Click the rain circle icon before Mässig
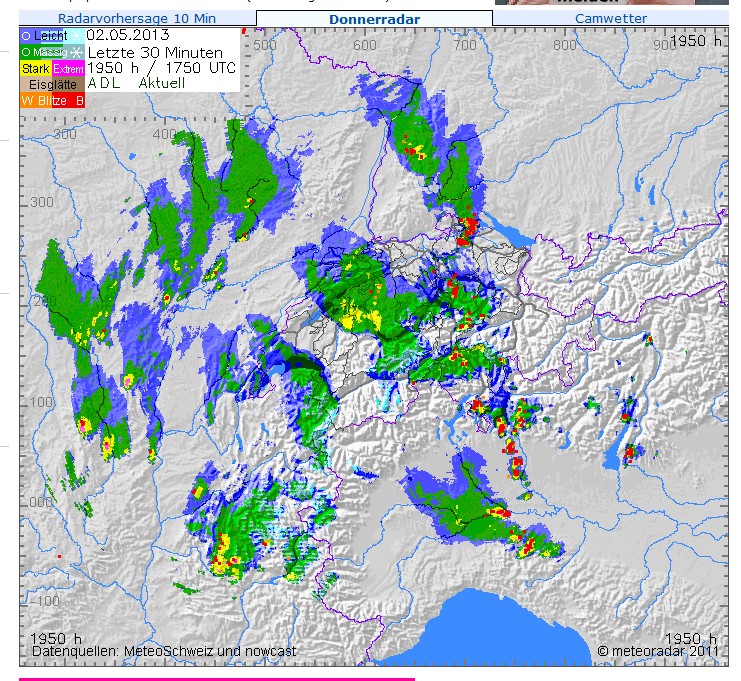The width and height of the screenshot is (741, 681). point(26,52)
